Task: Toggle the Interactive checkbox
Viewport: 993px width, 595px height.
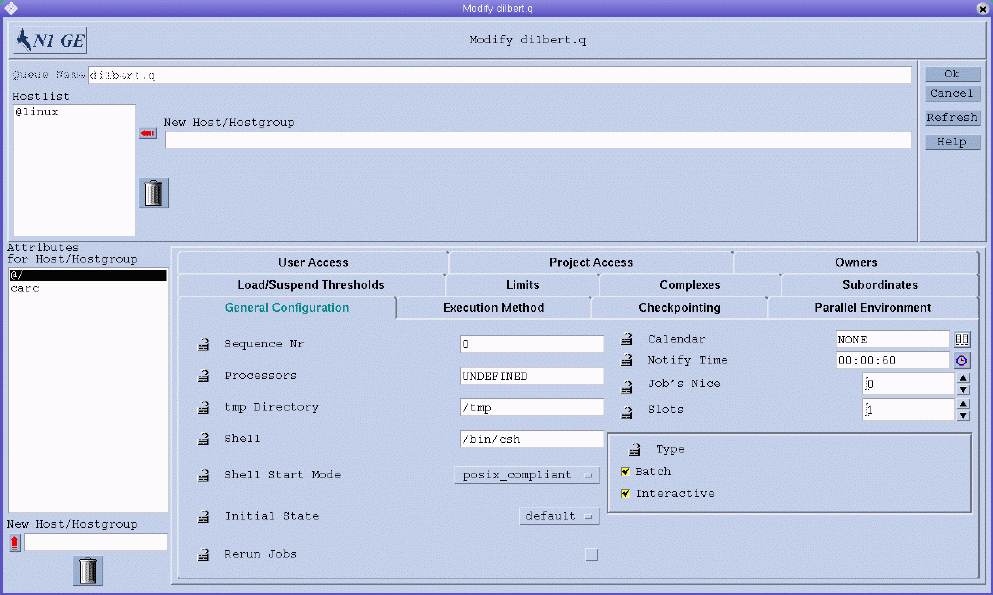Action: pos(625,493)
